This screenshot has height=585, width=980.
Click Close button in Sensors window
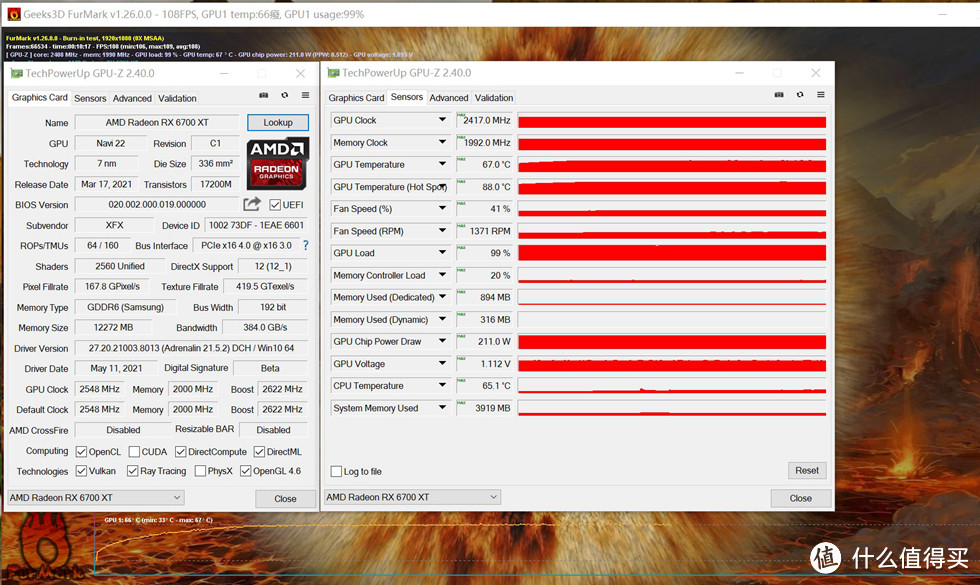[801, 498]
